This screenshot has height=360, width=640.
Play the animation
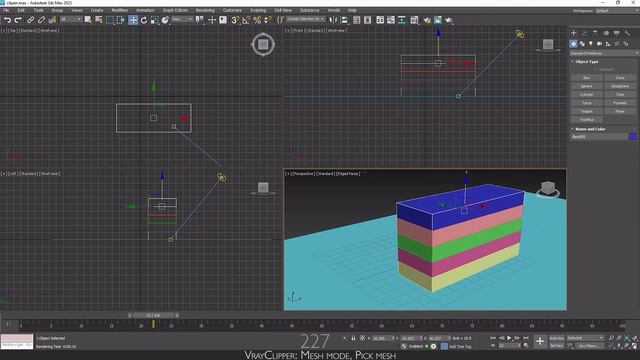509,338
